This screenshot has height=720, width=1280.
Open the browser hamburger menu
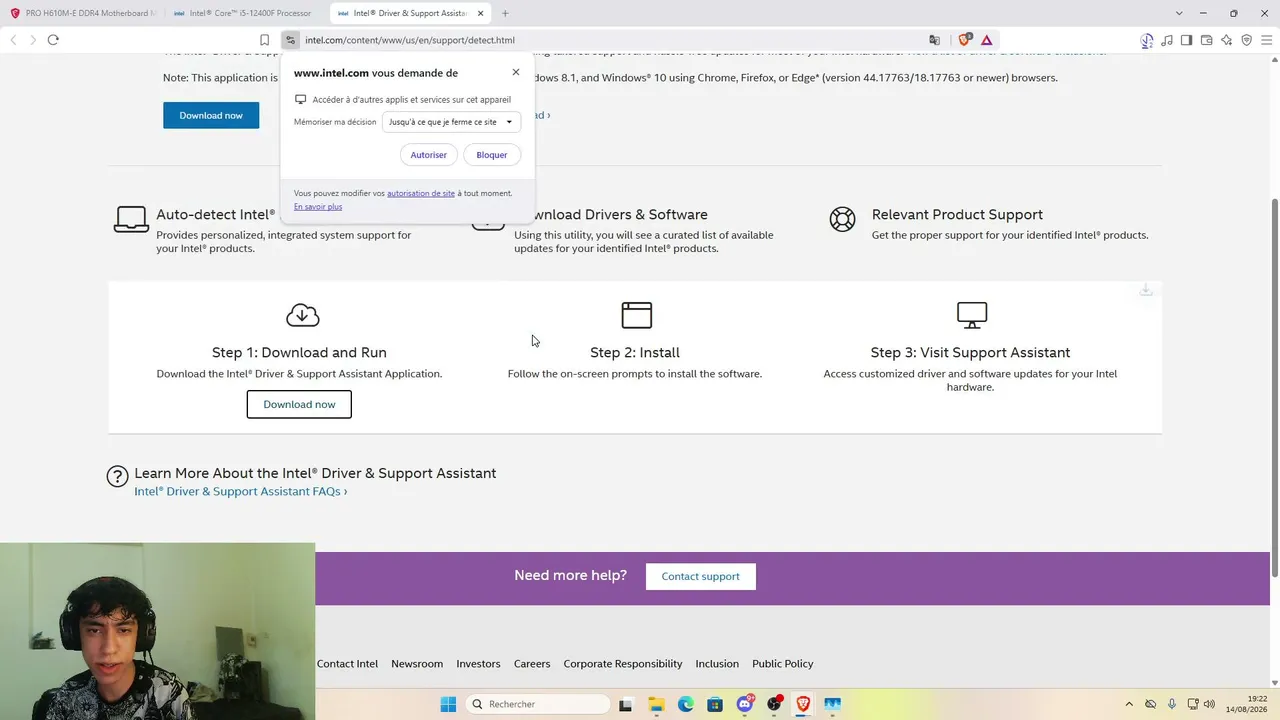coord(1267,40)
